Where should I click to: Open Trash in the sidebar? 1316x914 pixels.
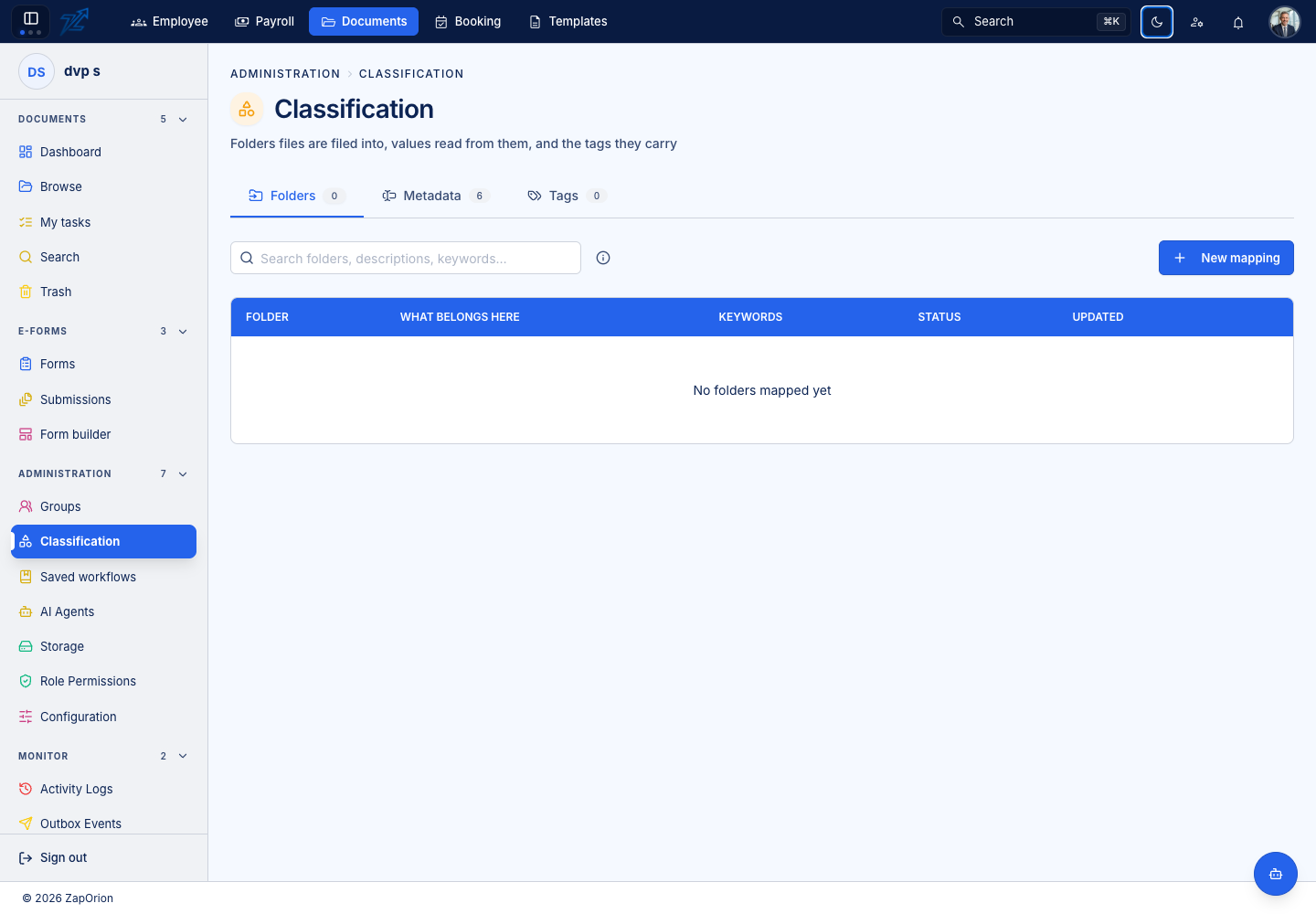pyautogui.click(x=103, y=292)
